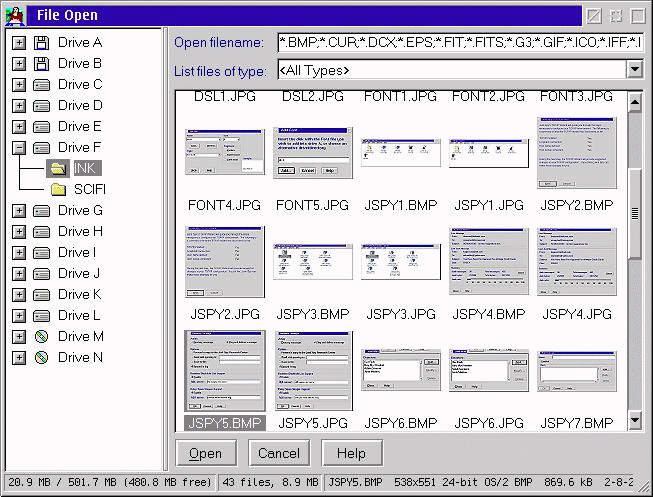
Task: Click the CD-ROM icon for Drive M
Action: pos(41,337)
